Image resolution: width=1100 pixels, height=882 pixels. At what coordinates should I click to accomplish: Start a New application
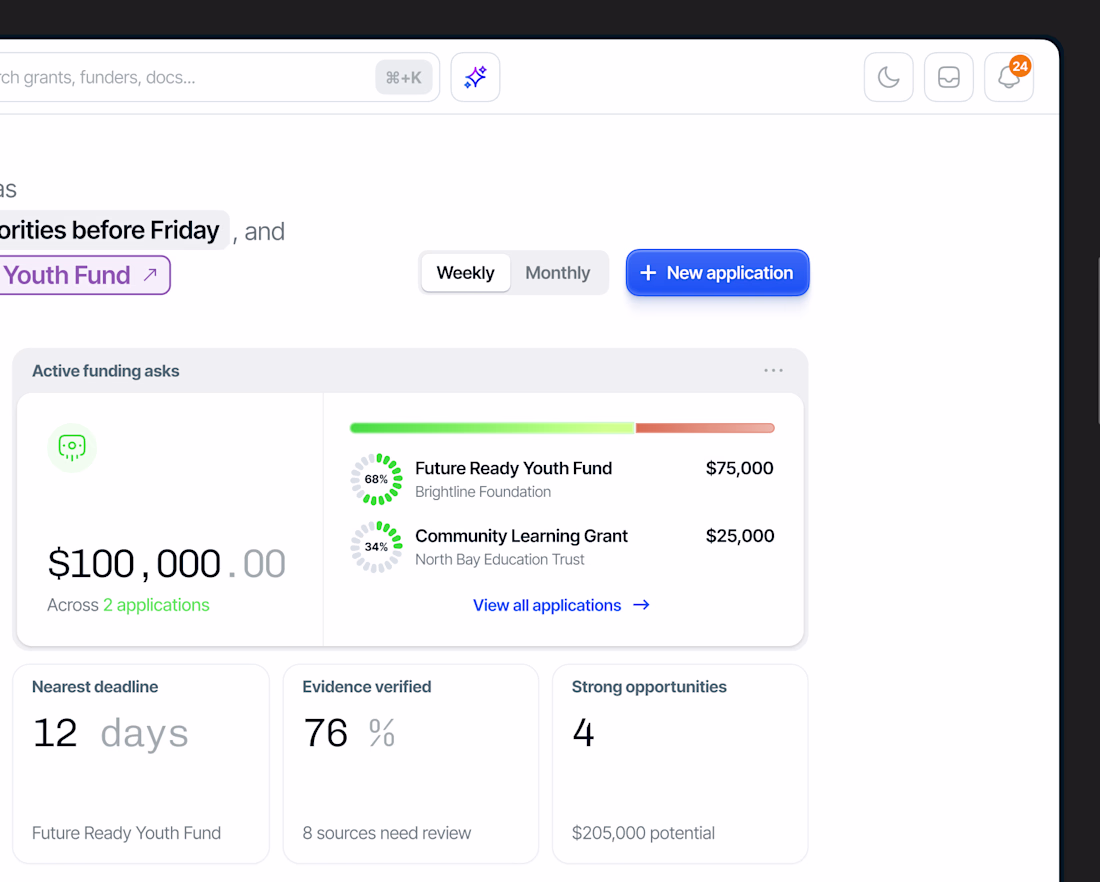[x=717, y=272]
